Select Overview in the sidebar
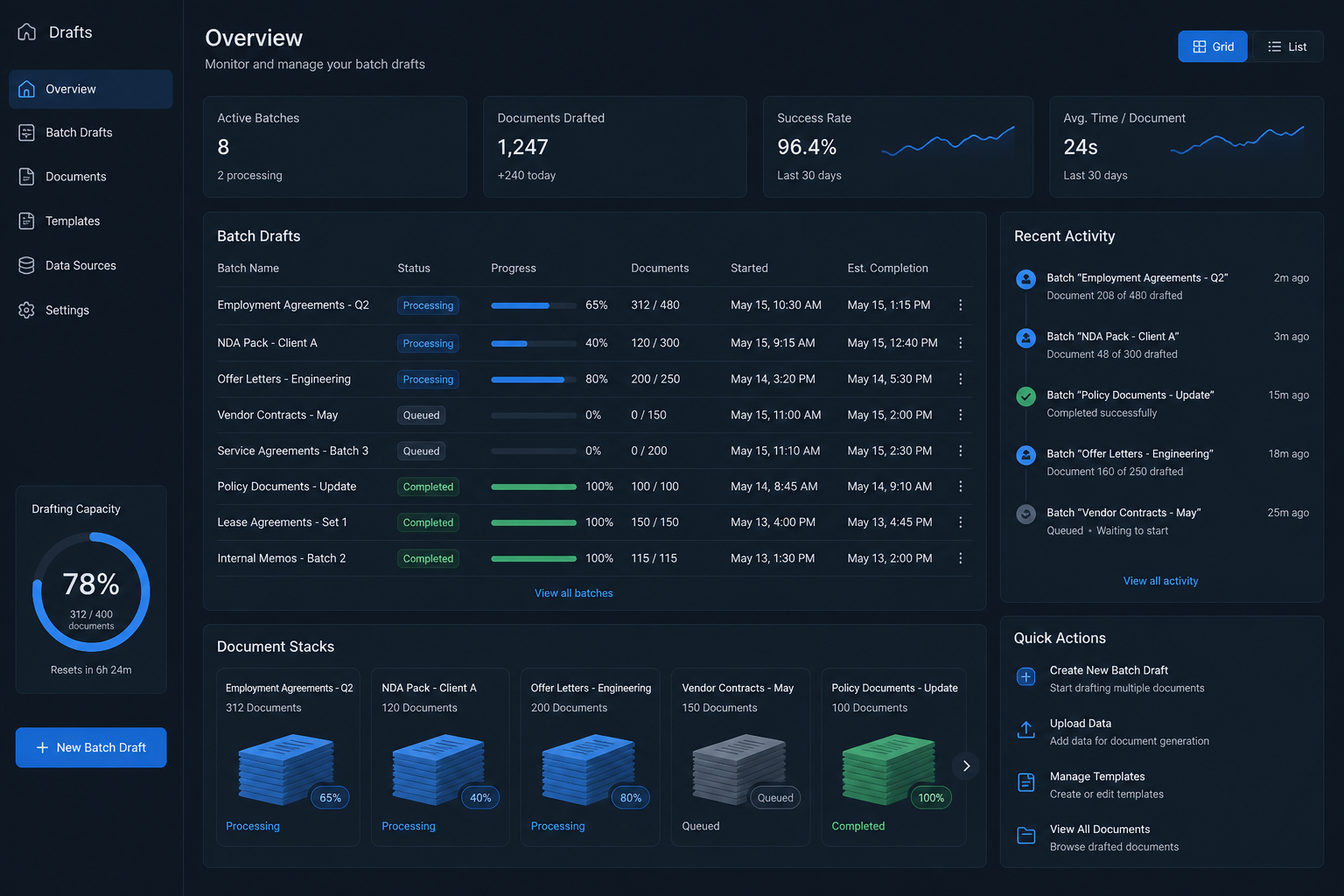 (x=91, y=89)
